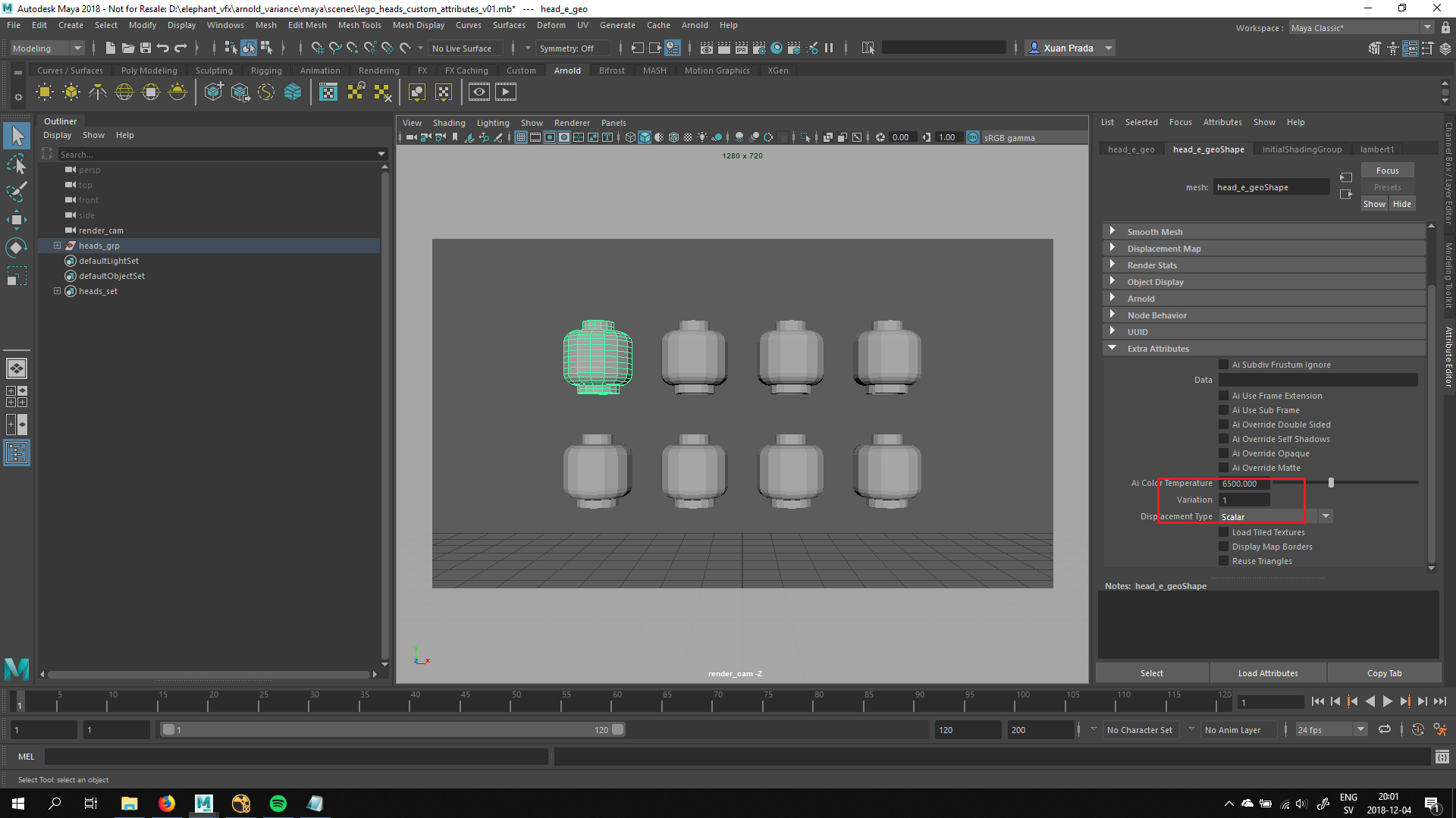Expand the Smooth Mesh section
This screenshot has height=818, width=1456.
pos(1264,231)
